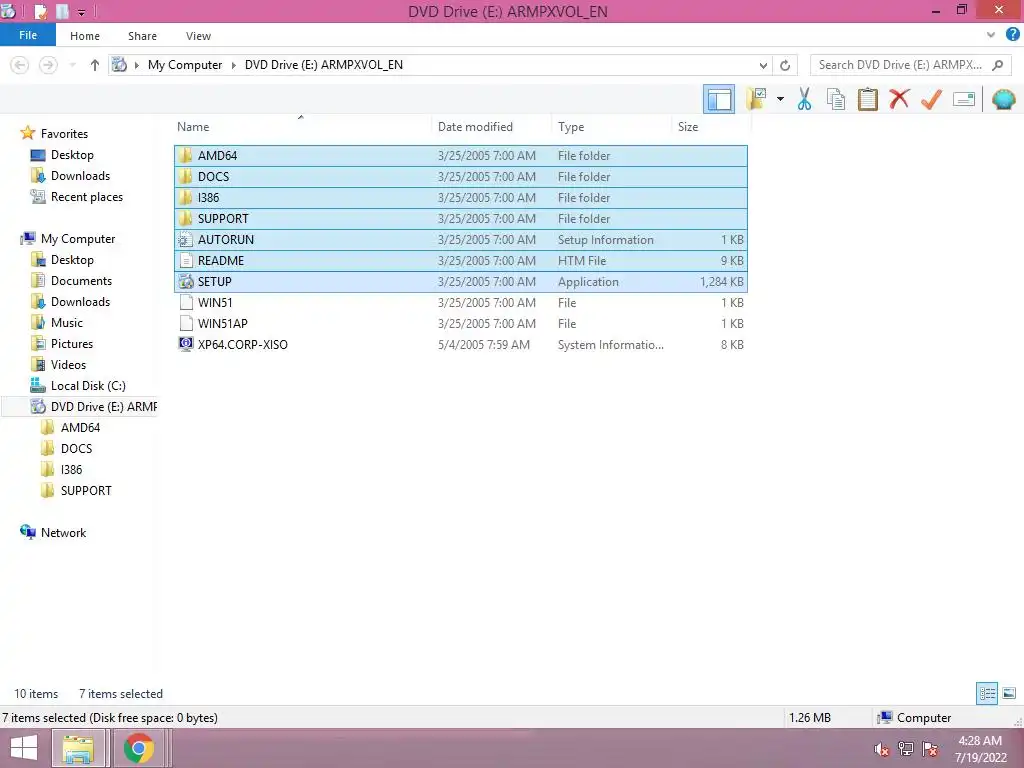This screenshot has width=1024, height=768.
Task: Open Pictures in navigation pane
Action: [72, 344]
